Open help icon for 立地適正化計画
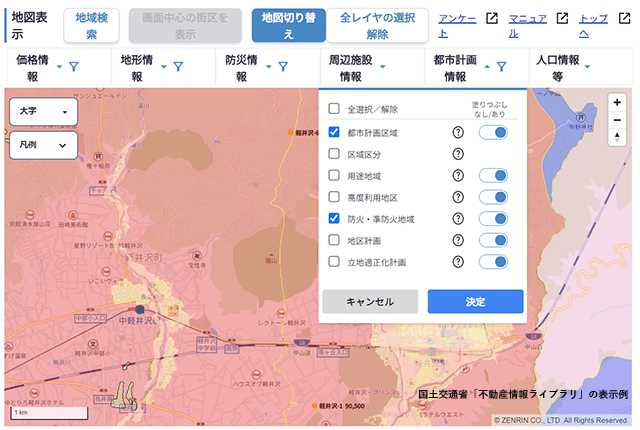The width and height of the screenshot is (640, 430). pyautogui.click(x=458, y=262)
